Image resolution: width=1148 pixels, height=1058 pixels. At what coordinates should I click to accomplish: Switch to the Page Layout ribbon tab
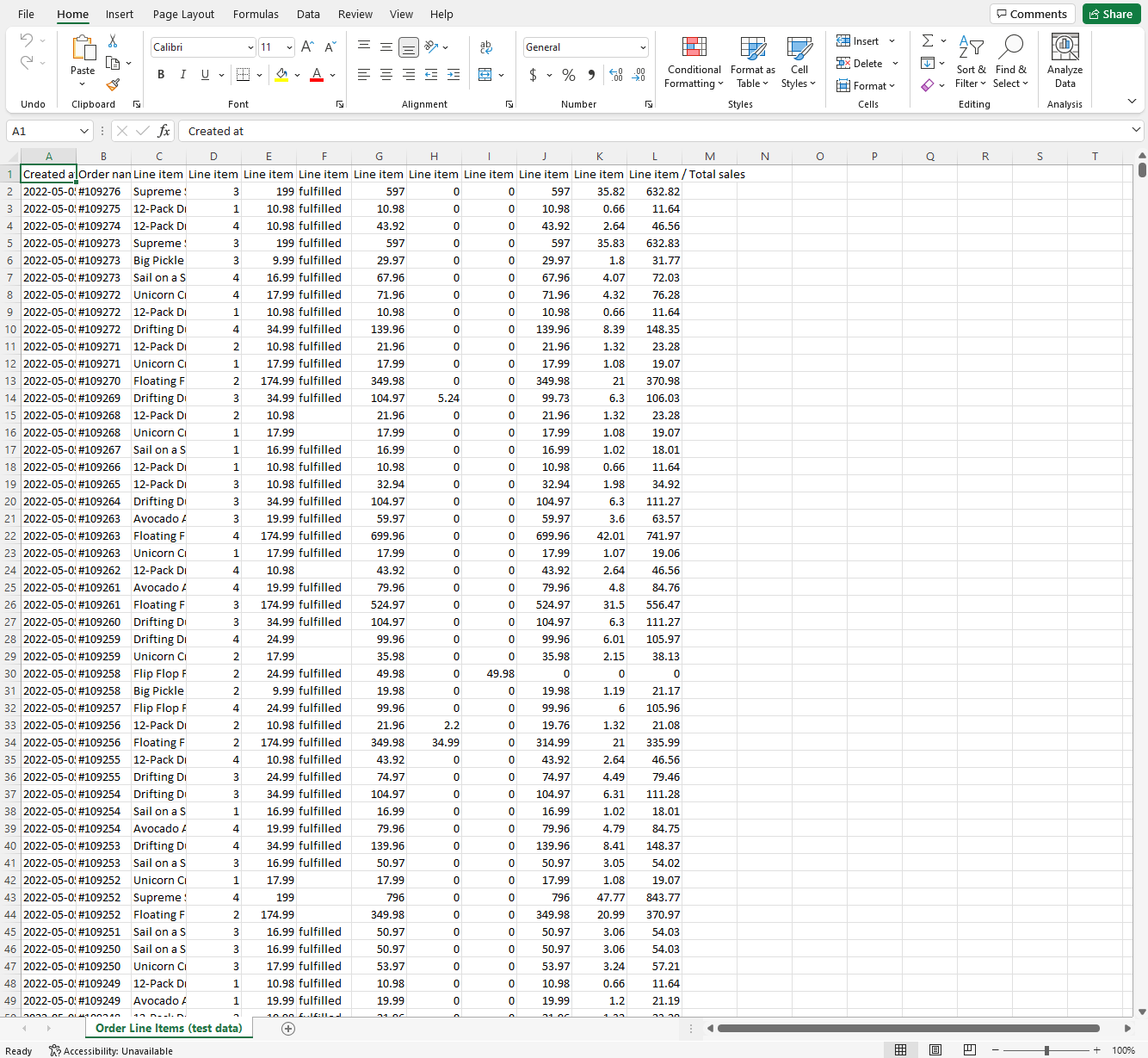click(183, 15)
